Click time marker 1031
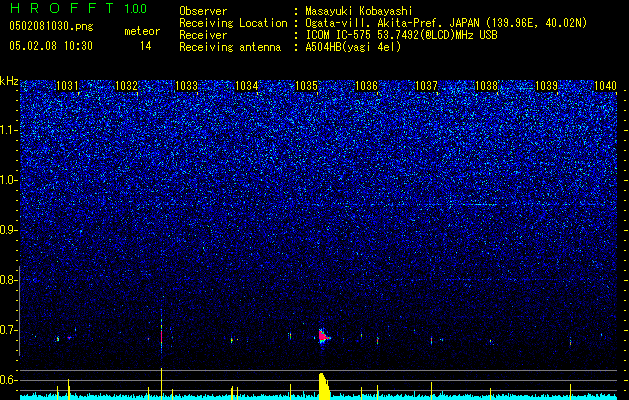 pyautogui.click(x=67, y=86)
